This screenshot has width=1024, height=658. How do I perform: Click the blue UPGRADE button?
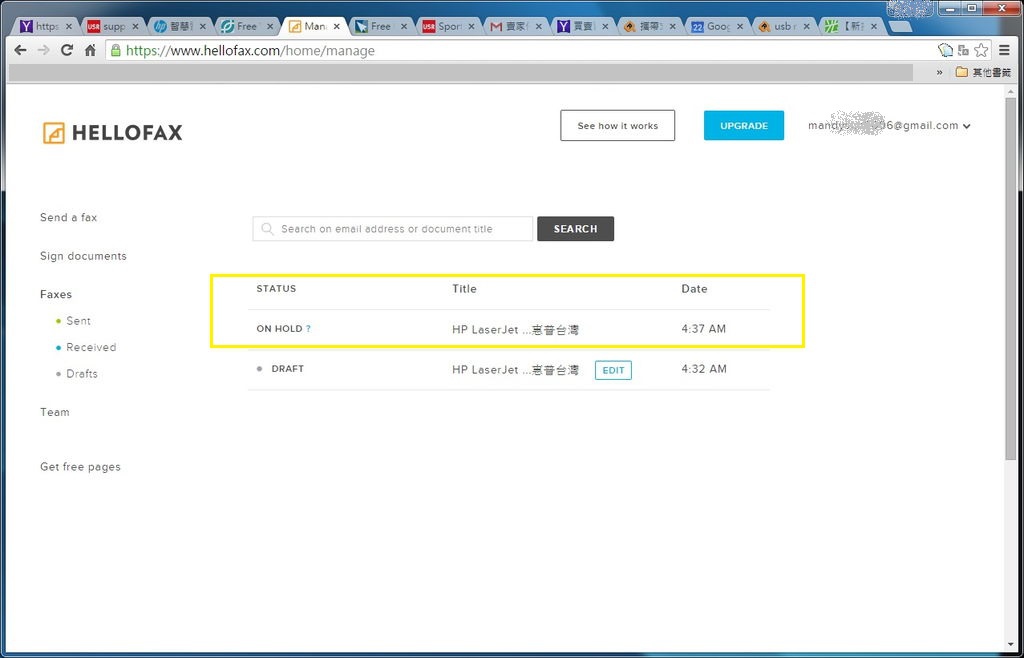pyautogui.click(x=744, y=125)
